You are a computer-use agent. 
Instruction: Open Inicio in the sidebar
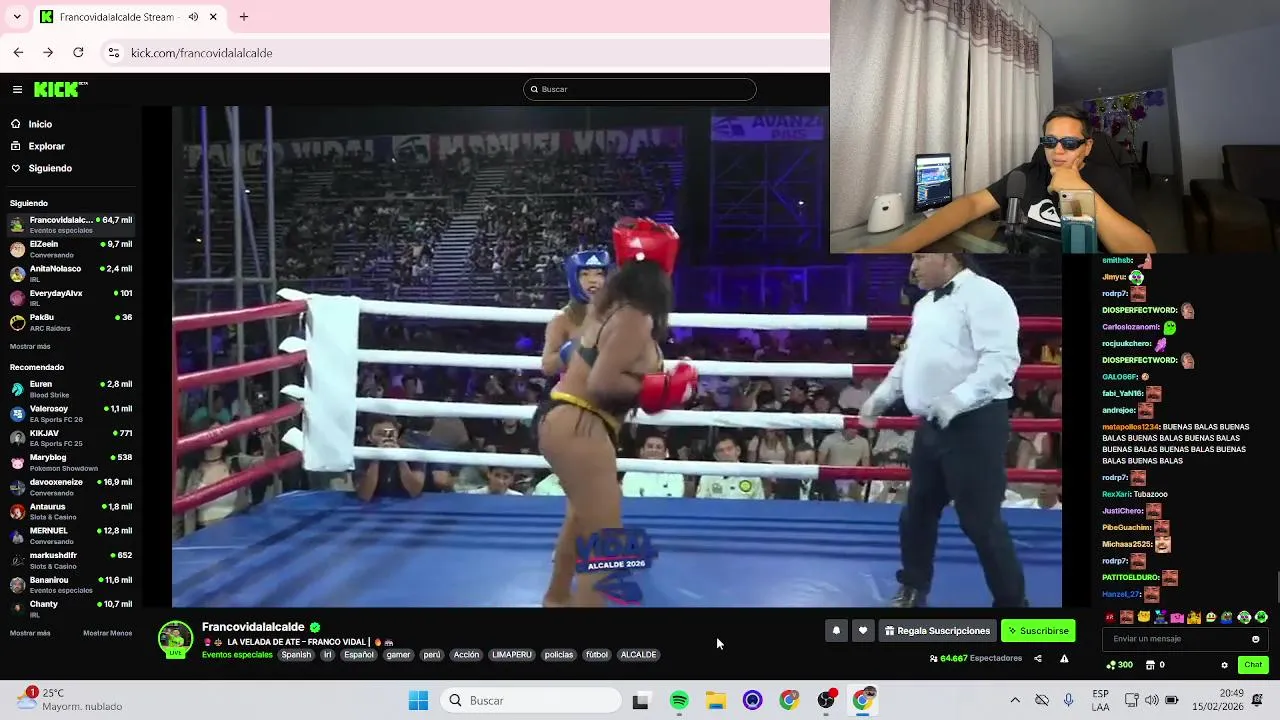click(x=40, y=124)
